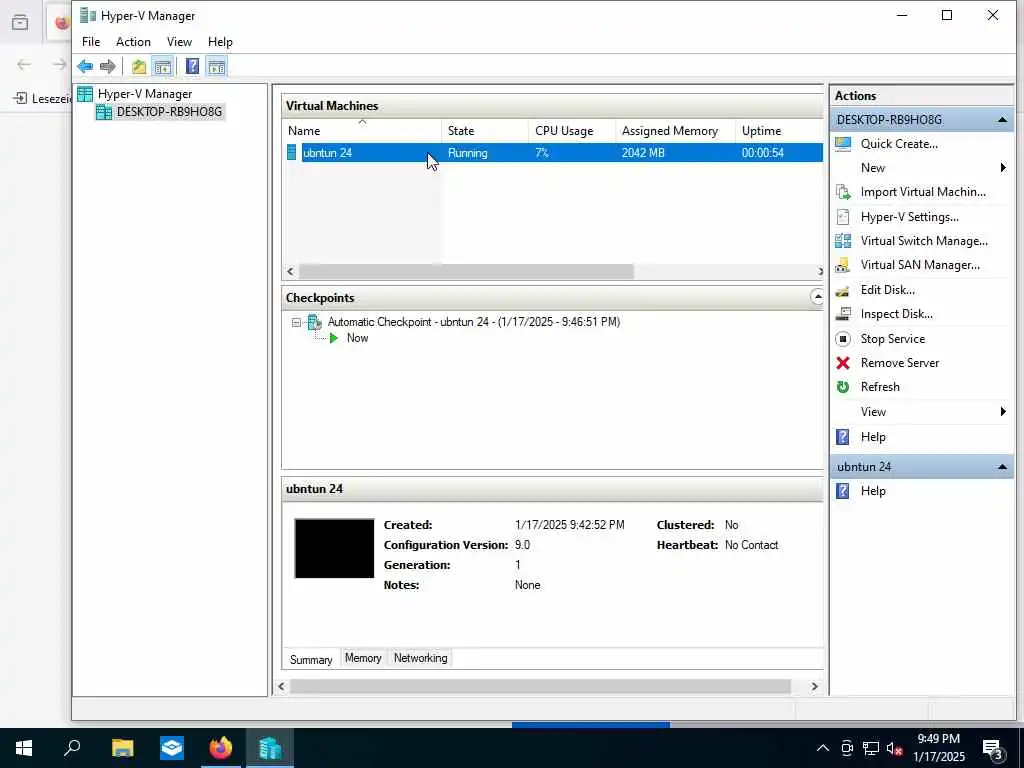1024x768 pixels.
Task: Show hidden system tray icons
Action: coord(823,748)
